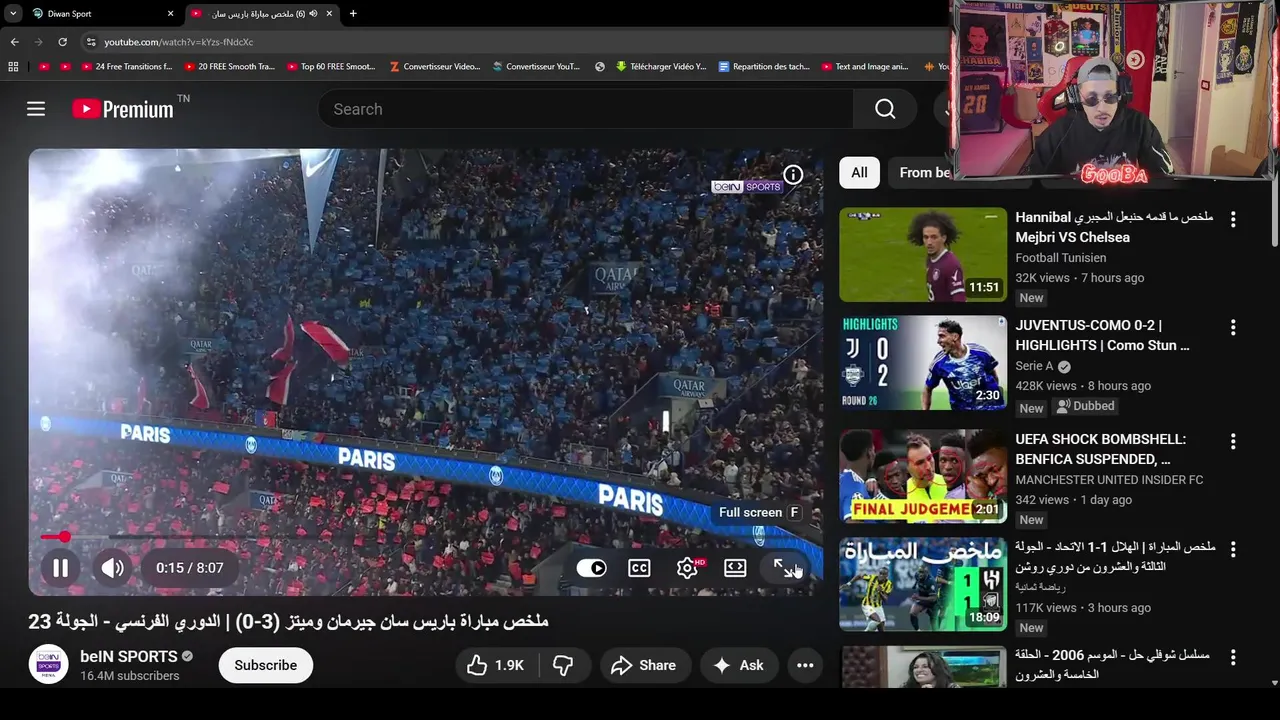Open beIN SPORTS channel name link
The height and width of the screenshot is (720, 1280).
pyautogui.click(x=128, y=657)
